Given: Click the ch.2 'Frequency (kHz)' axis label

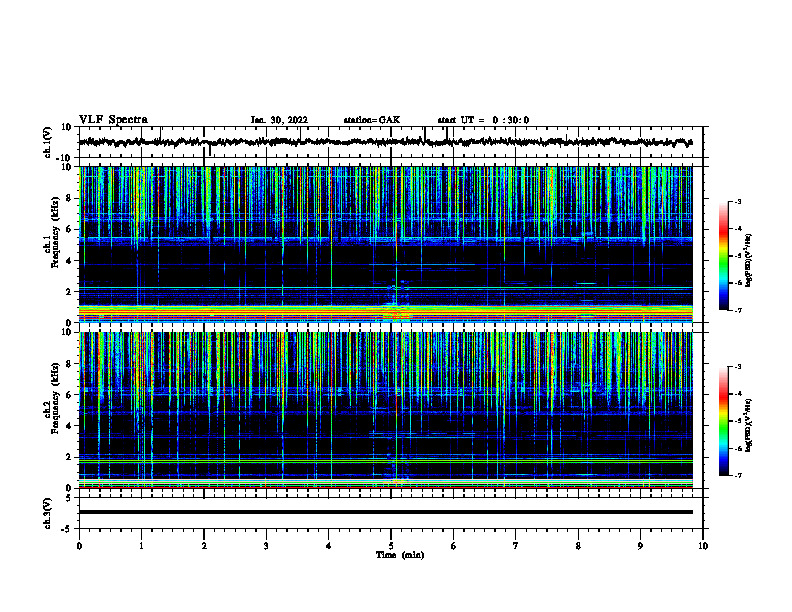Looking at the screenshot, I should [x=56, y=398].
